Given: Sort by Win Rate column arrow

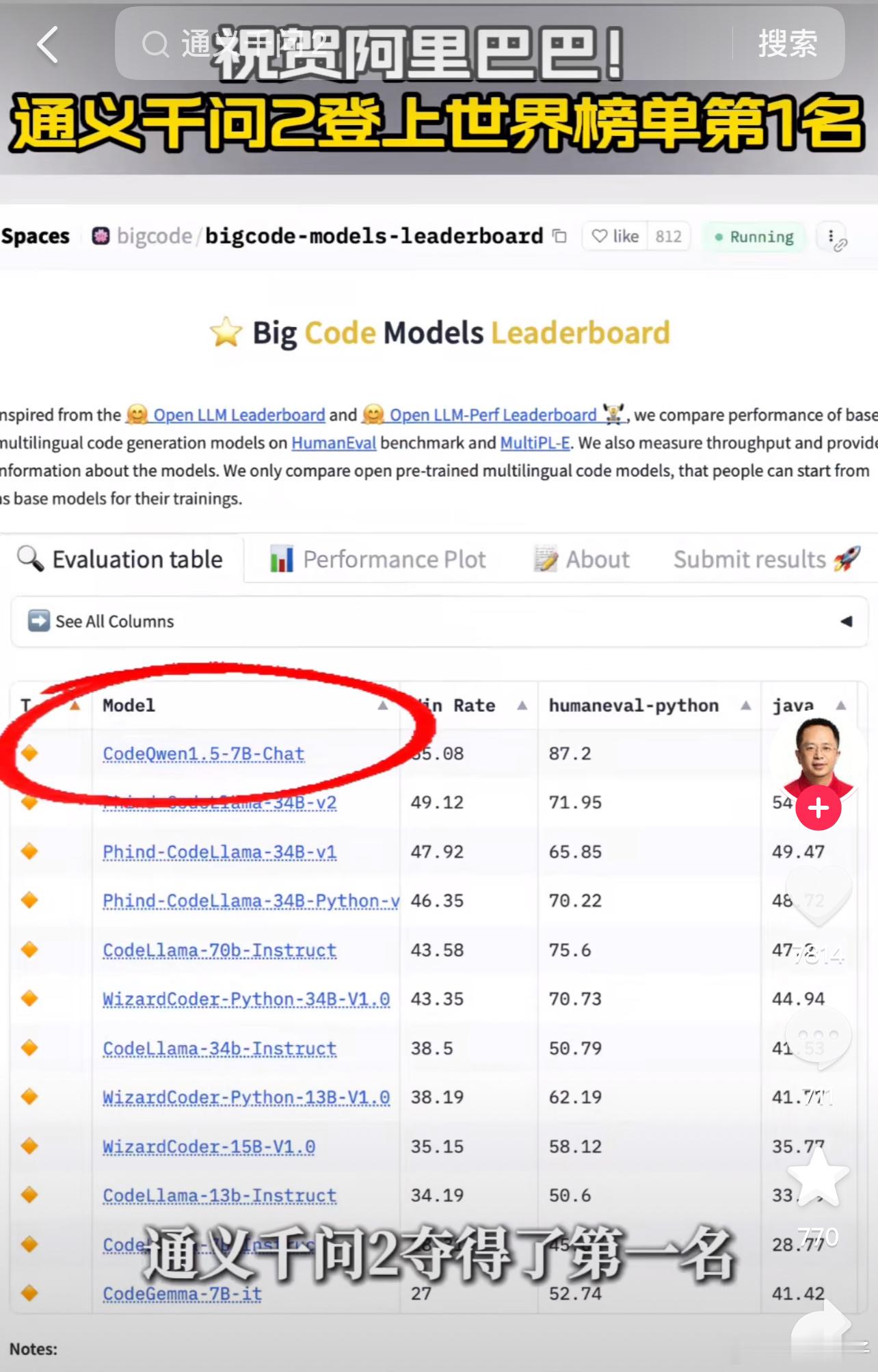Looking at the screenshot, I should pos(522,705).
